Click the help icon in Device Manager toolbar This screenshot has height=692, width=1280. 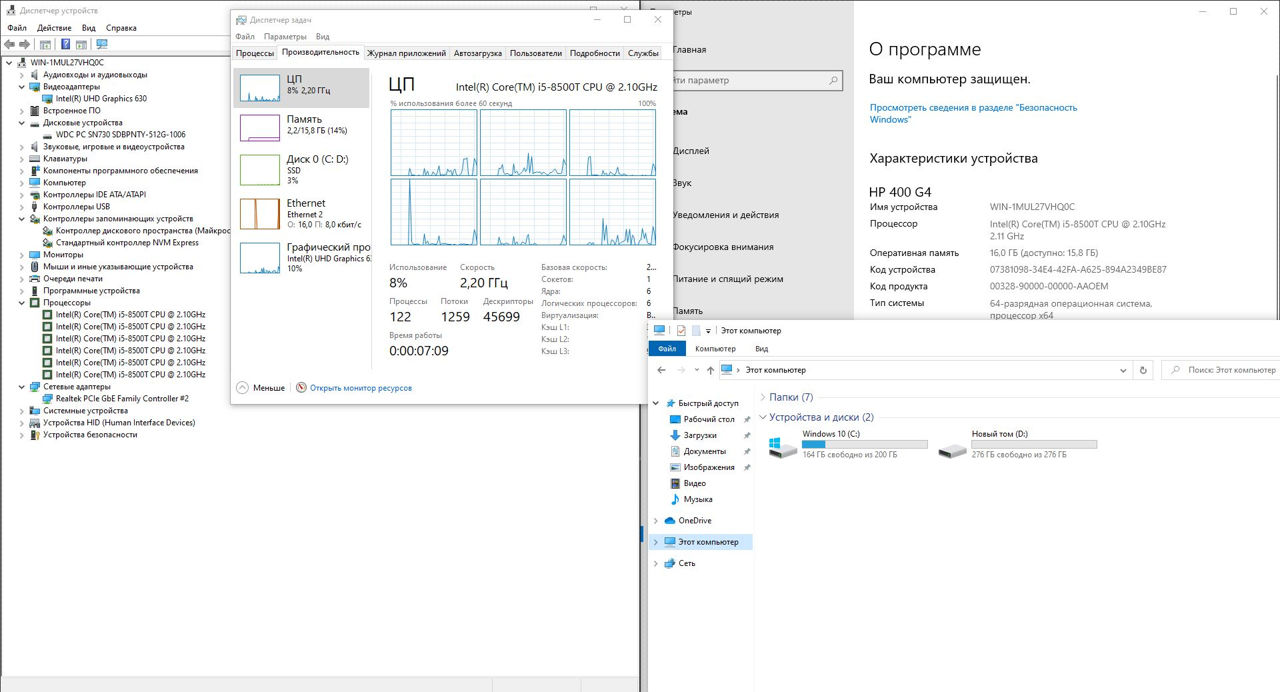66,44
